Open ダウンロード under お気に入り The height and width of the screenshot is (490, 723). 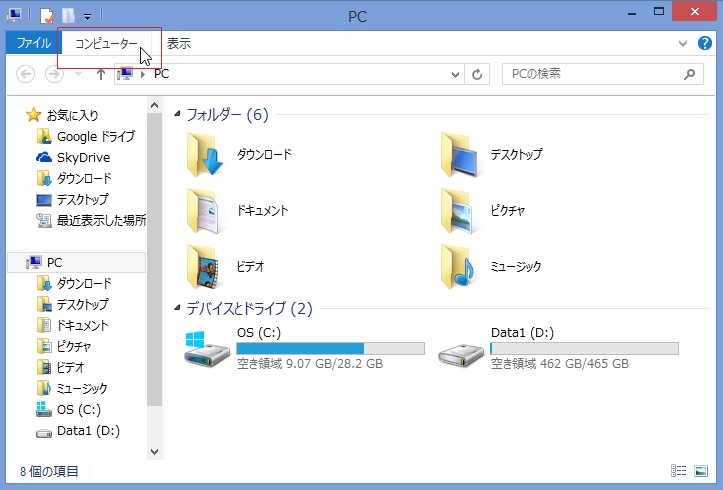pos(74,178)
